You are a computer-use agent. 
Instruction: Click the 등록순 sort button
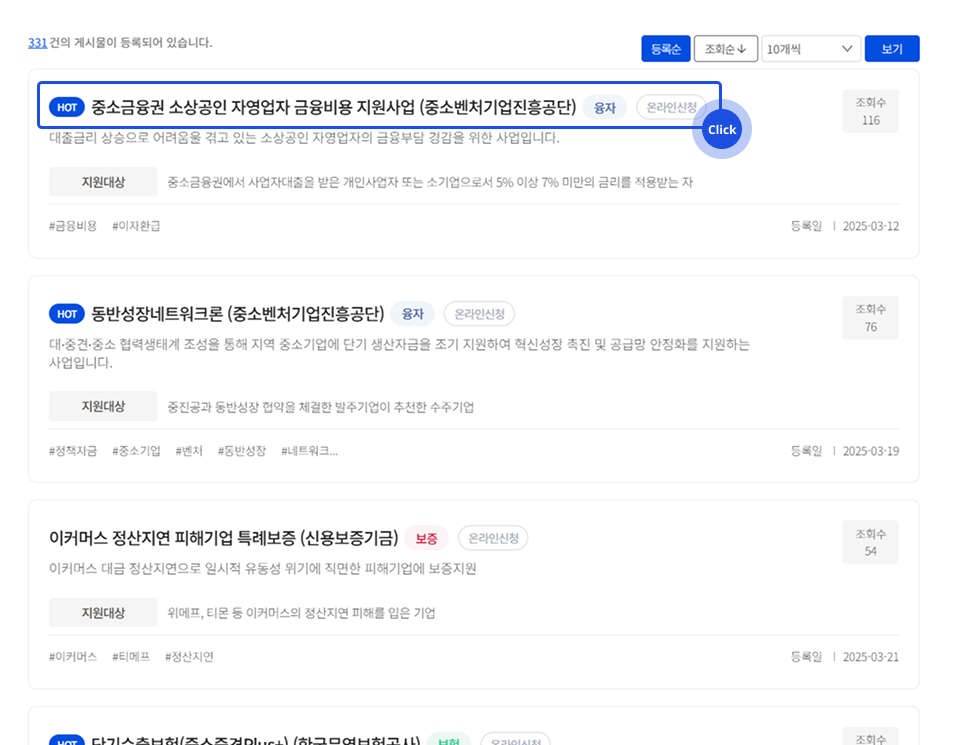click(x=666, y=49)
